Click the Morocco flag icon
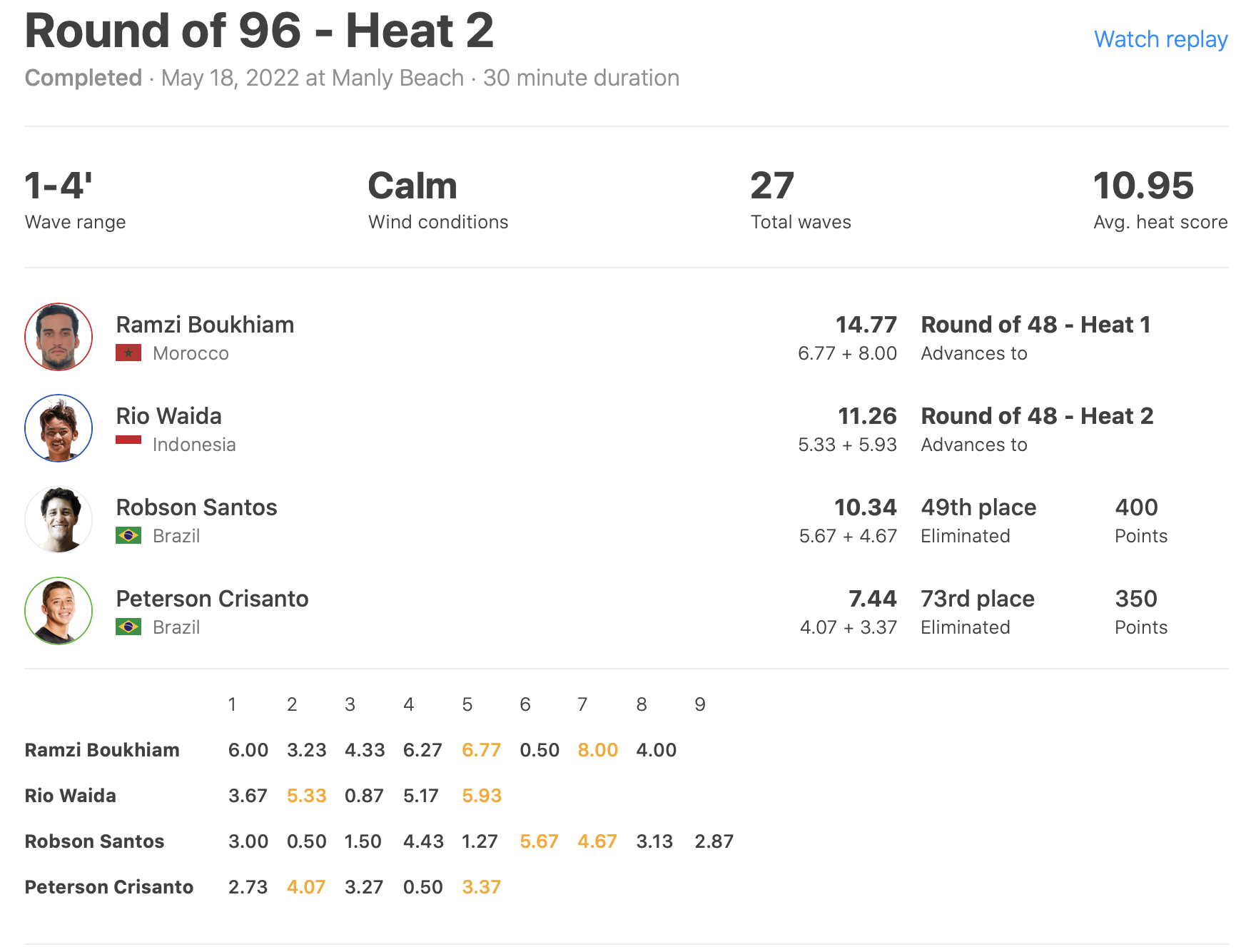 [128, 353]
